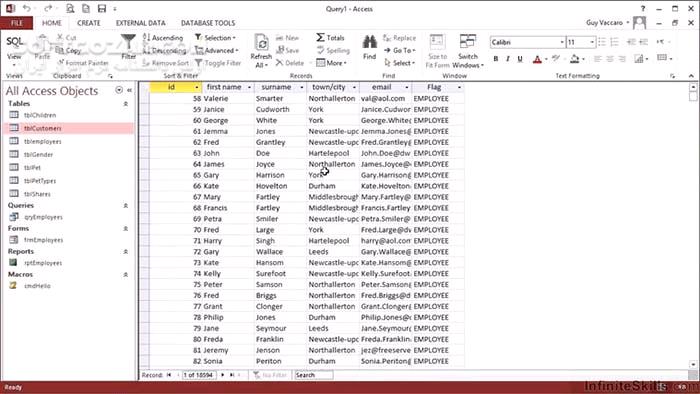Click the Replace button
Viewport: 700px width, 394px height.
(400, 38)
